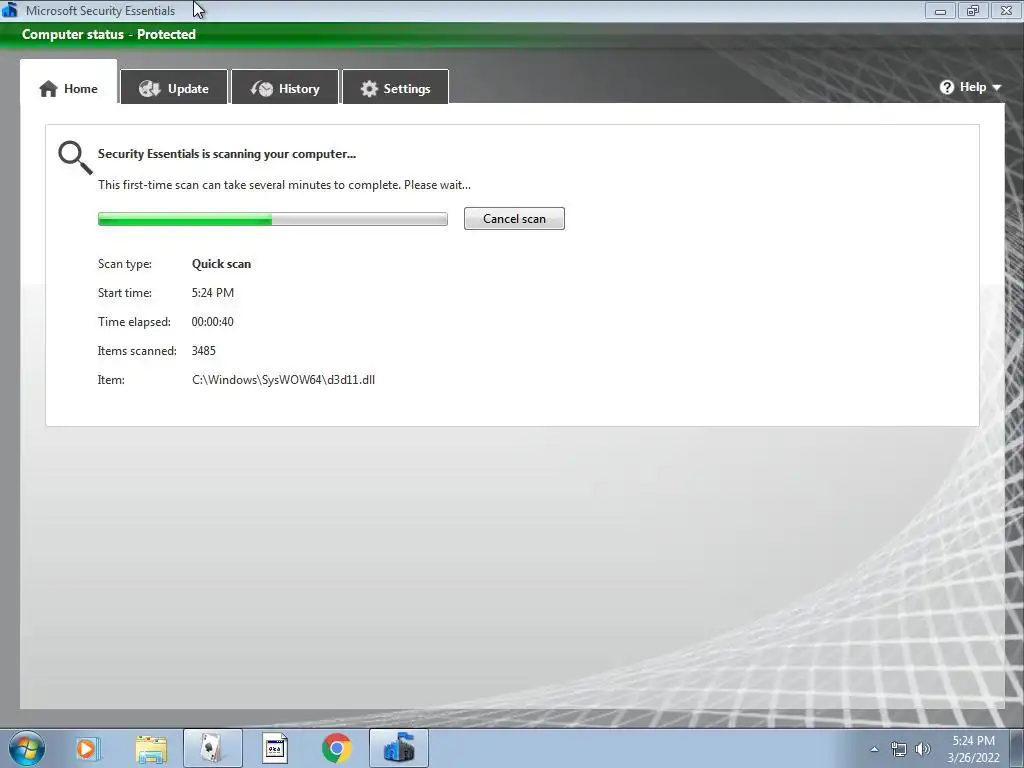Viewport: 1024px width, 768px height.
Task: Open the network status tray icon
Action: point(899,749)
